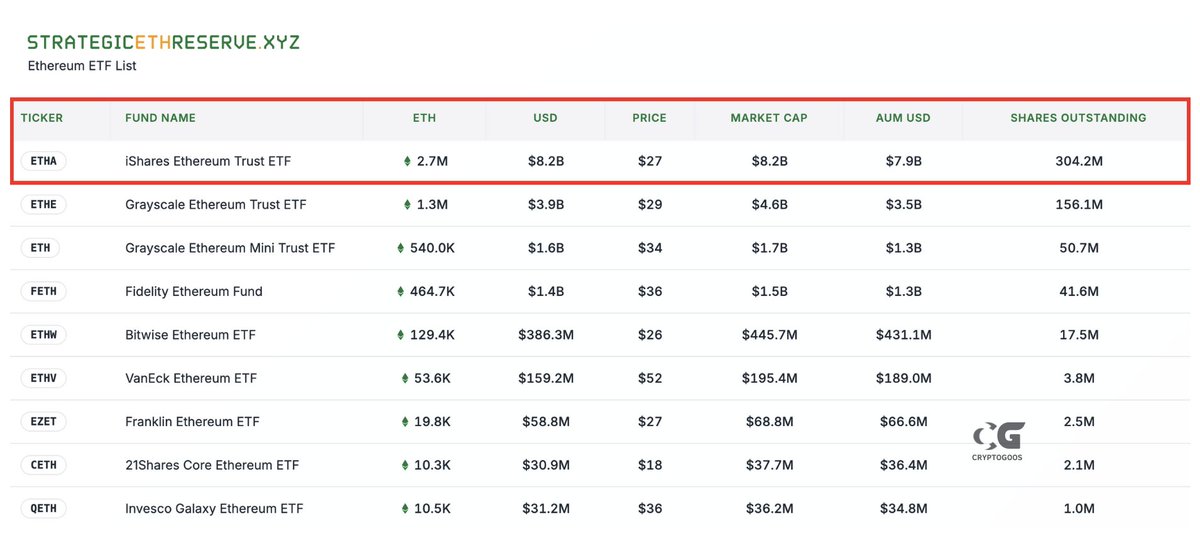This screenshot has height=543, width=1200.
Task: Click the CETH ticker badge
Action: tap(43, 465)
